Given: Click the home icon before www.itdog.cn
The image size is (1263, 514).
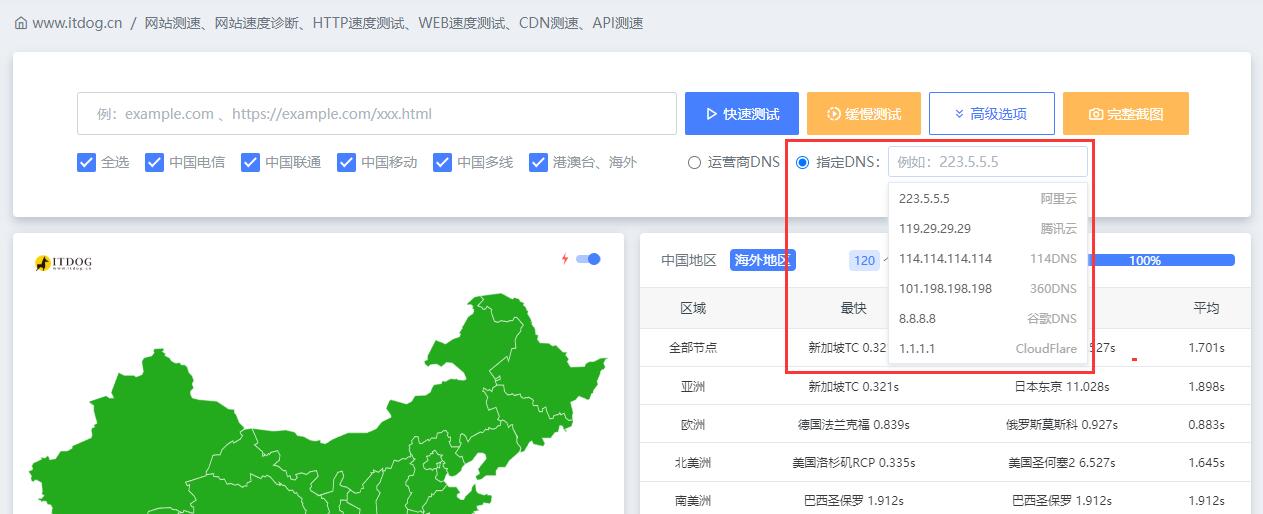Looking at the screenshot, I should [x=20, y=23].
